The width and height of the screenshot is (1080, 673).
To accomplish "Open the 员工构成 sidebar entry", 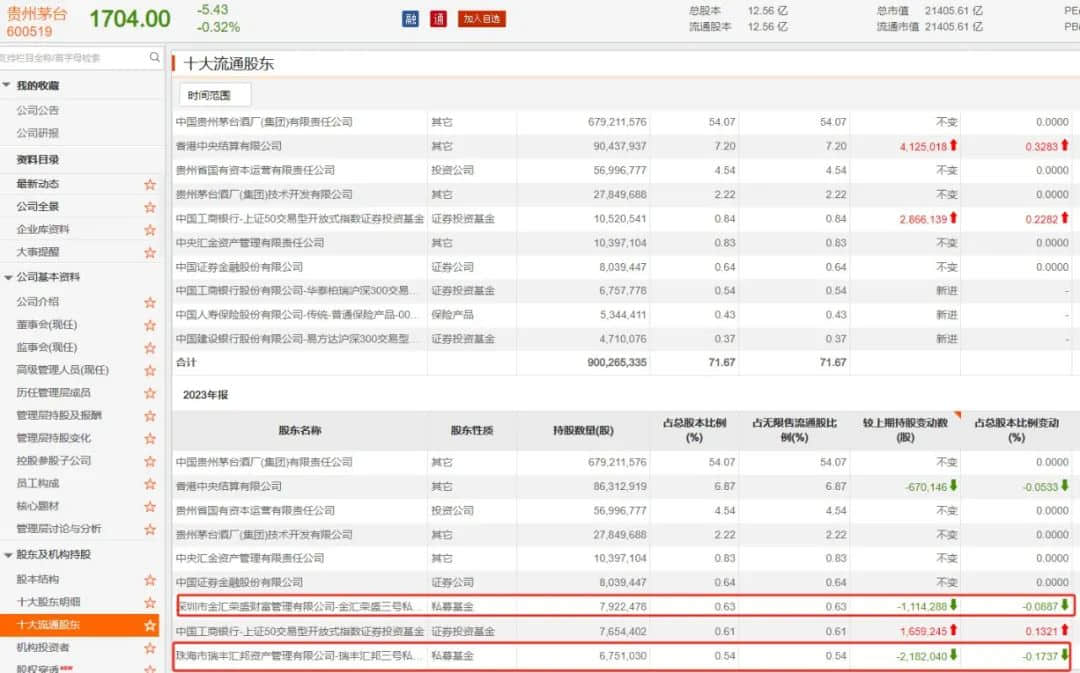I will pyautogui.click(x=38, y=484).
